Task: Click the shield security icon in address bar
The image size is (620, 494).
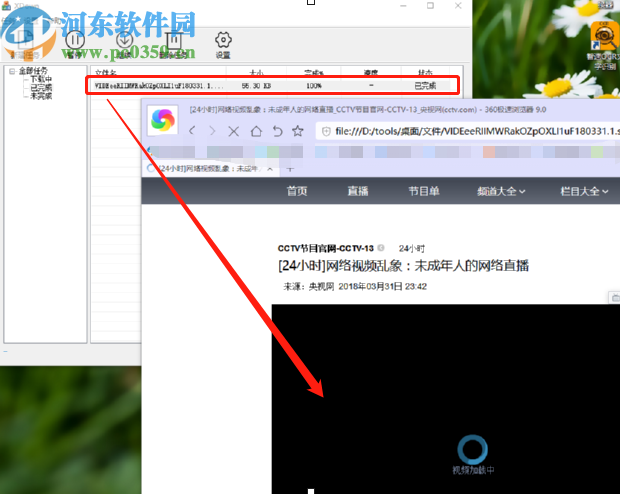Action: [x=326, y=131]
